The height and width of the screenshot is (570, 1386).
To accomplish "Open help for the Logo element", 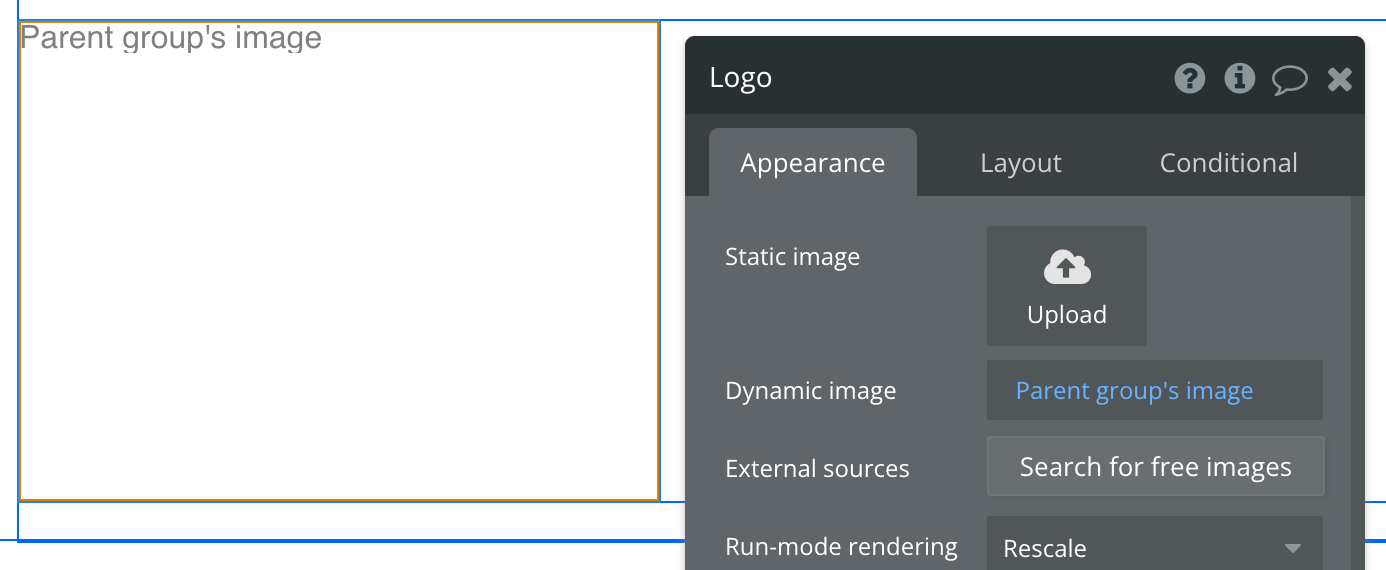I will pos(1189,78).
